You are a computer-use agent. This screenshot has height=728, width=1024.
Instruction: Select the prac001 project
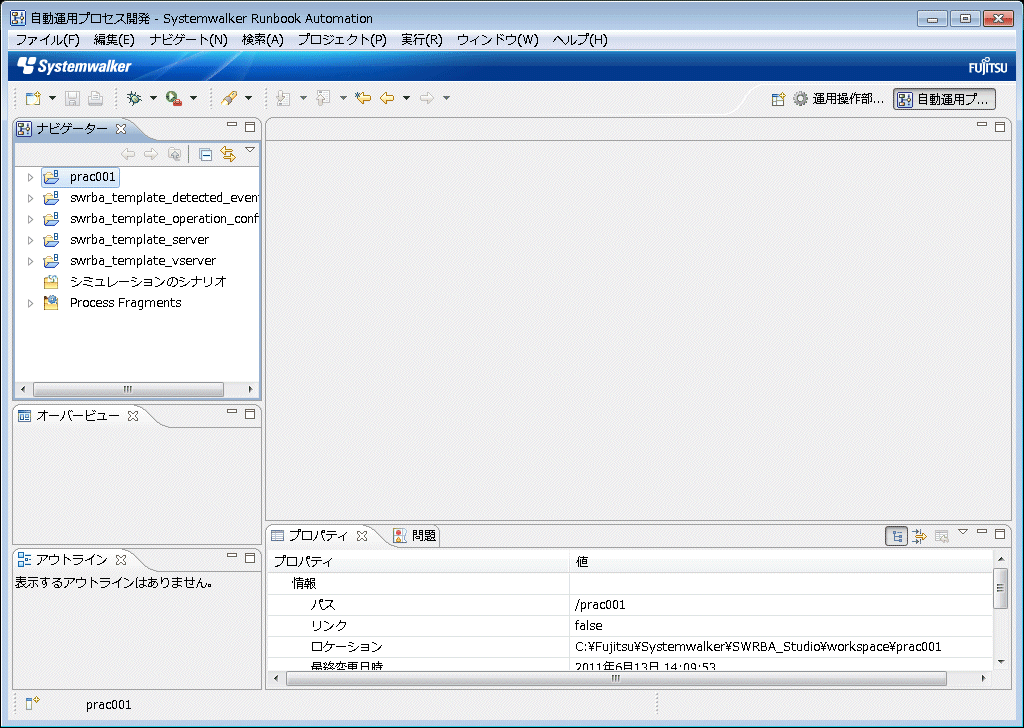point(93,176)
